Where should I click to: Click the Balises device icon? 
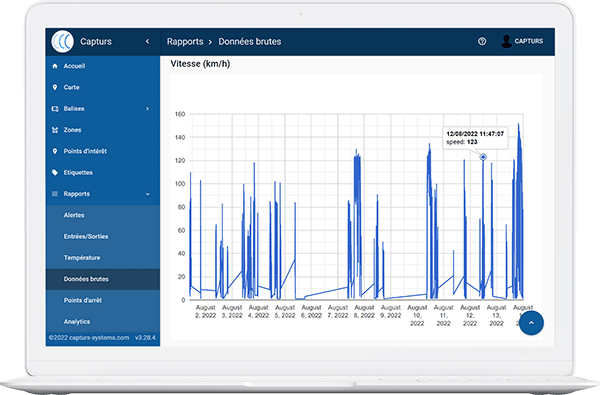(x=55, y=109)
